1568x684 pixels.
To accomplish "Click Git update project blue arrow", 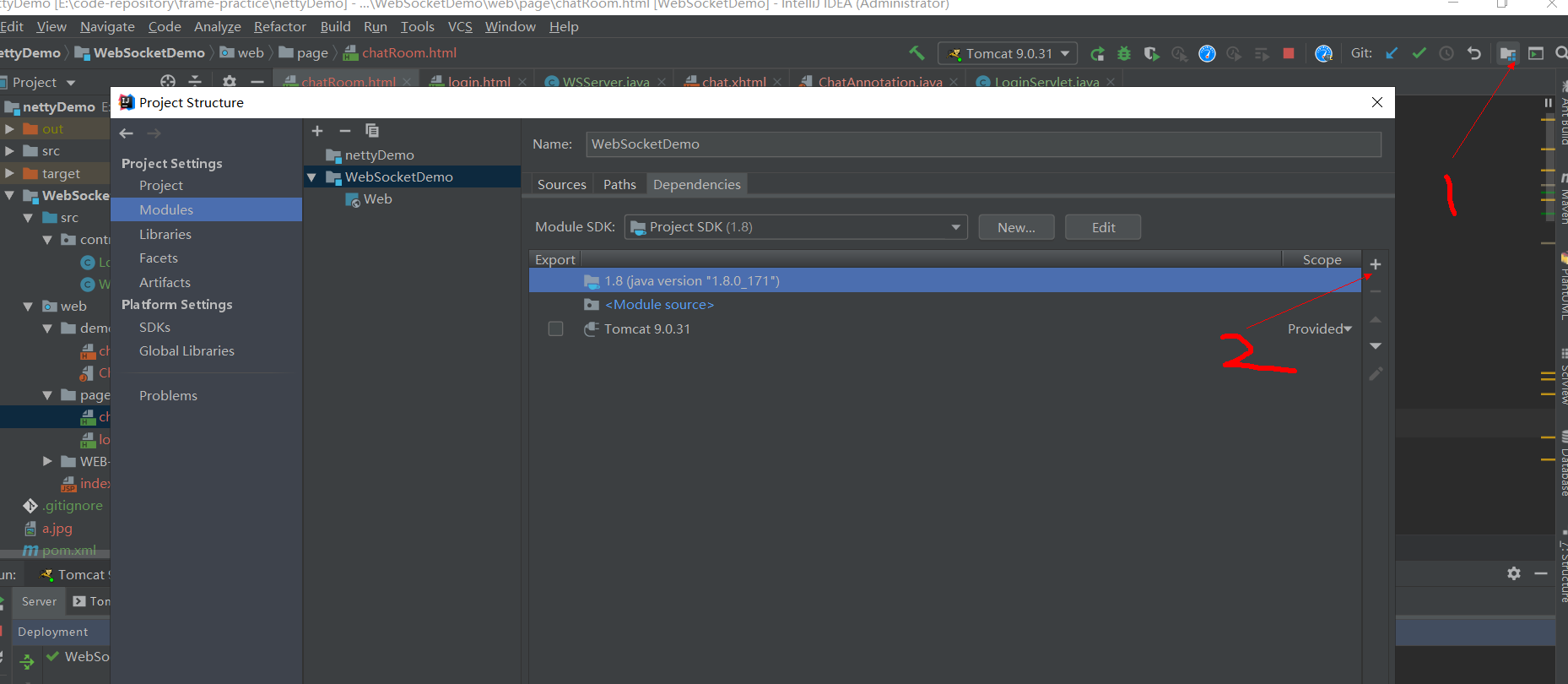I will pos(1392,53).
